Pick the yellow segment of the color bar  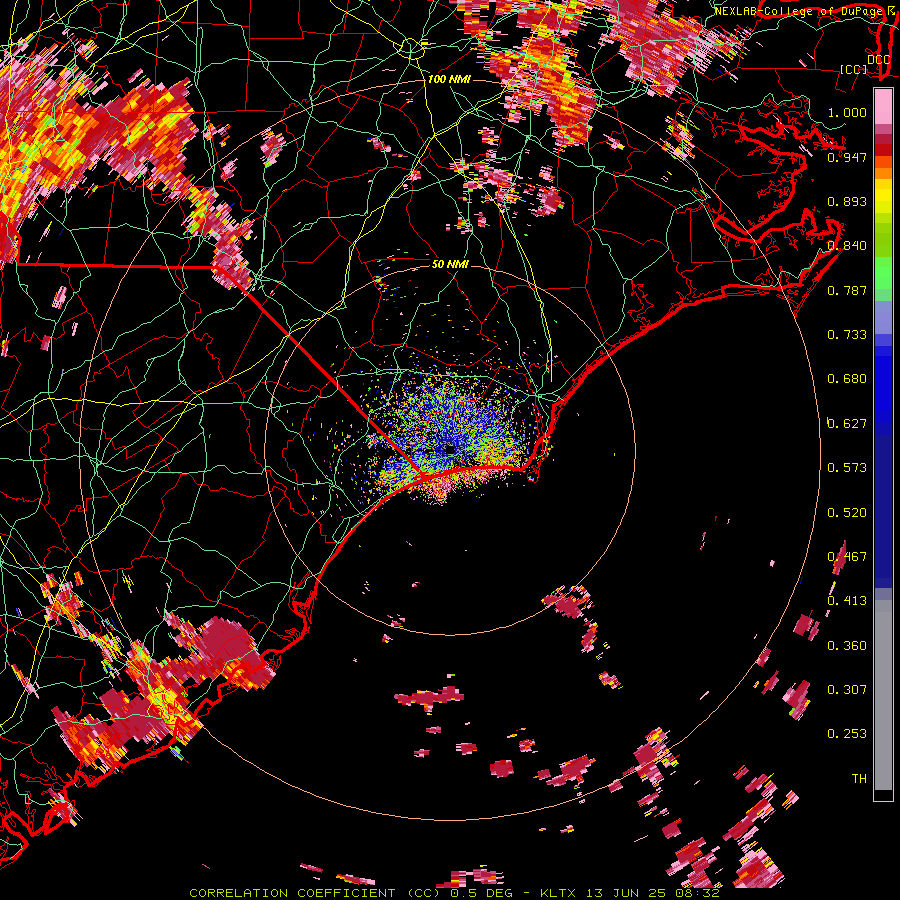(883, 197)
